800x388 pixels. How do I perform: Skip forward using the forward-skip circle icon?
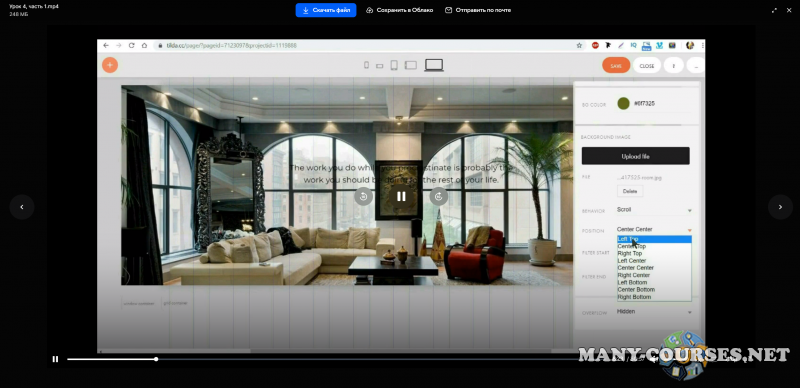(x=439, y=196)
